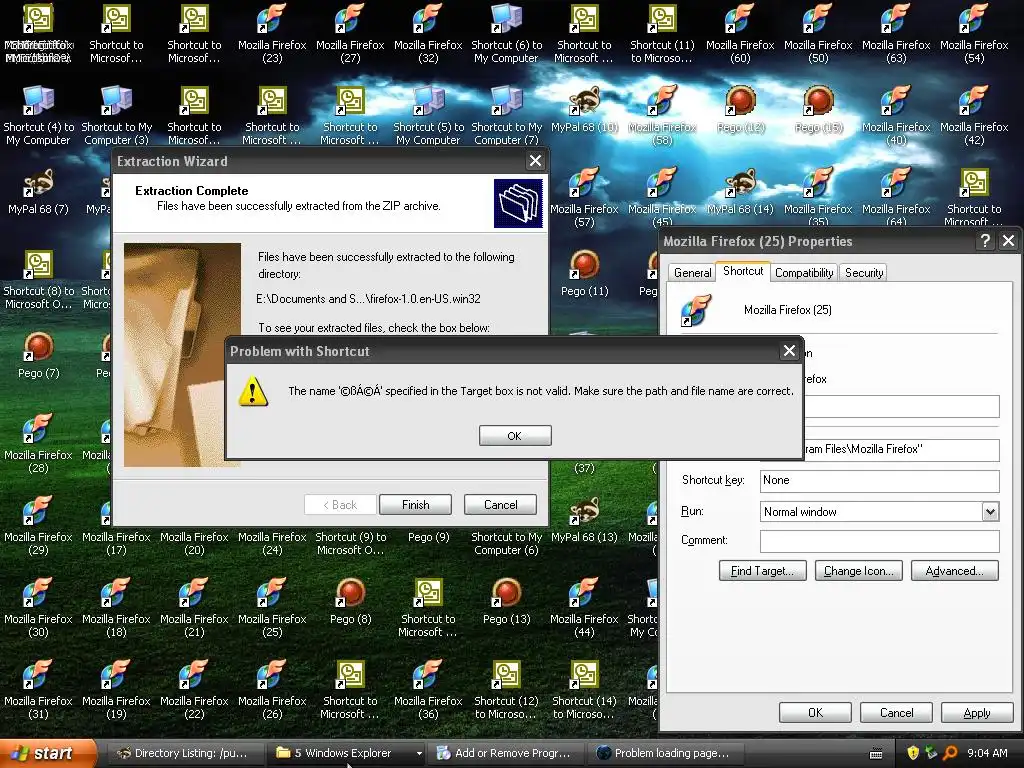This screenshot has width=1024, height=768.
Task: Click the magnifier tray icon
Action: pos(950,754)
